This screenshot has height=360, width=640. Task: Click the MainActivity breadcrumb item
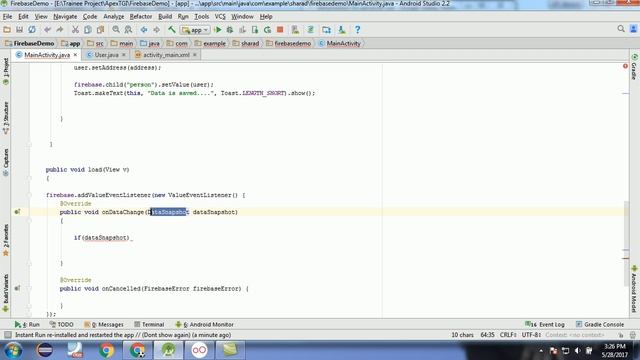(x=340, y=43)
